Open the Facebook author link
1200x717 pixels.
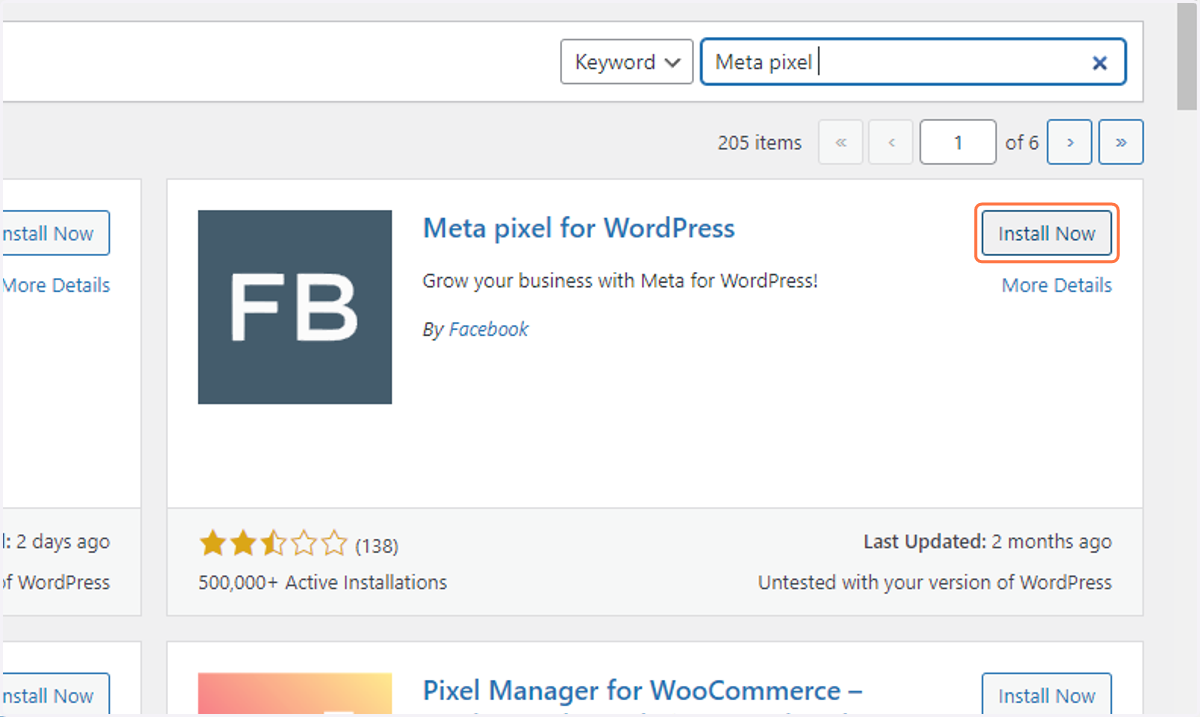click(489, 329)
